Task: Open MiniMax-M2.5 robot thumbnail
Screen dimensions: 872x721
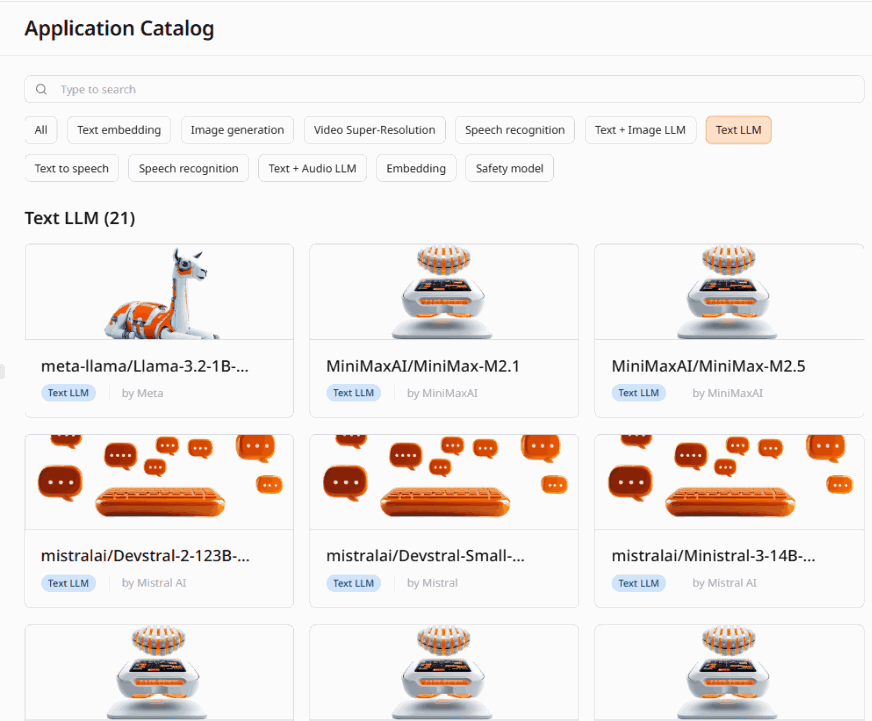Action: [729, 292]
